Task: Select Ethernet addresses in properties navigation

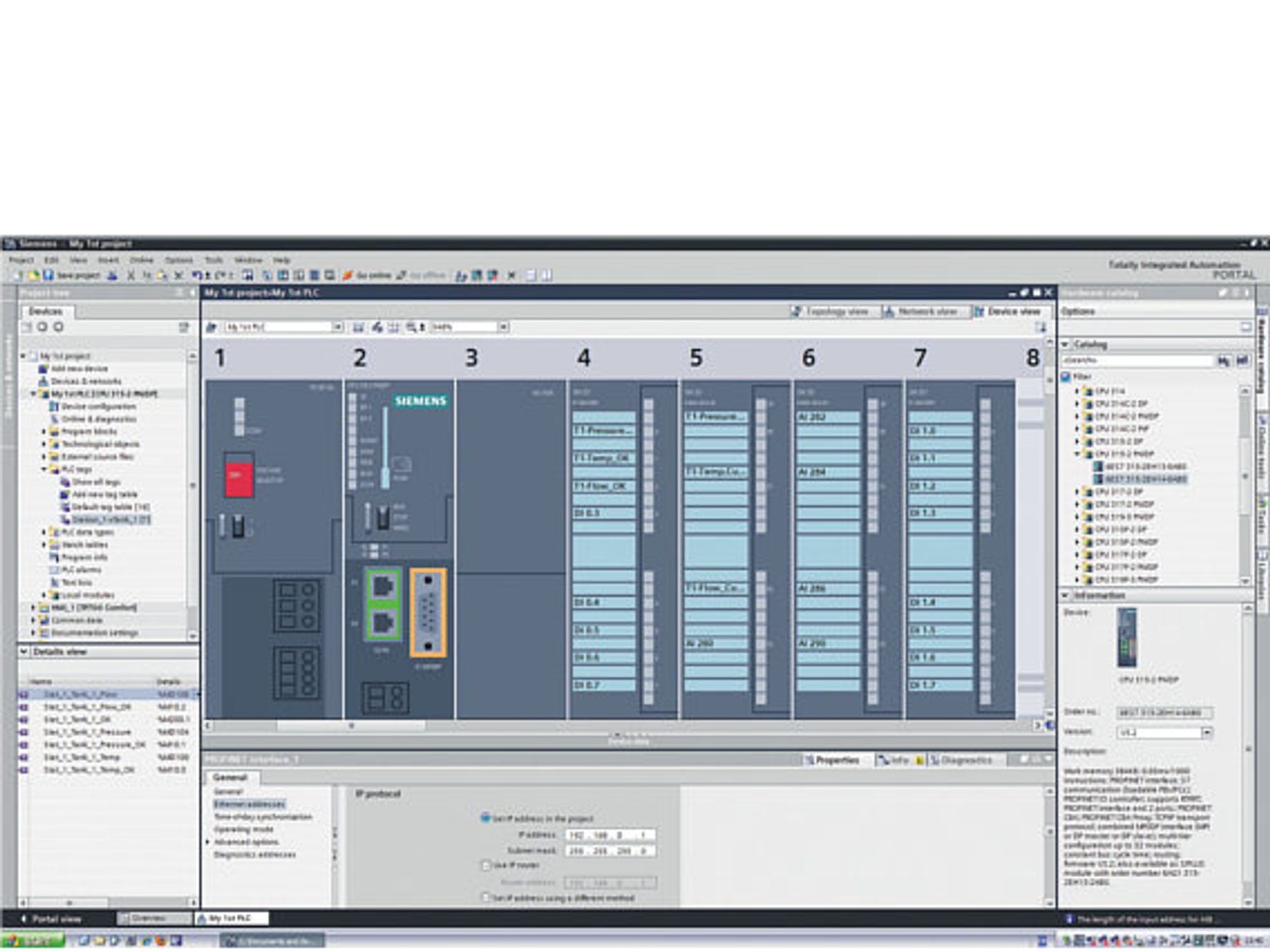Action: [x=249, y=804]
